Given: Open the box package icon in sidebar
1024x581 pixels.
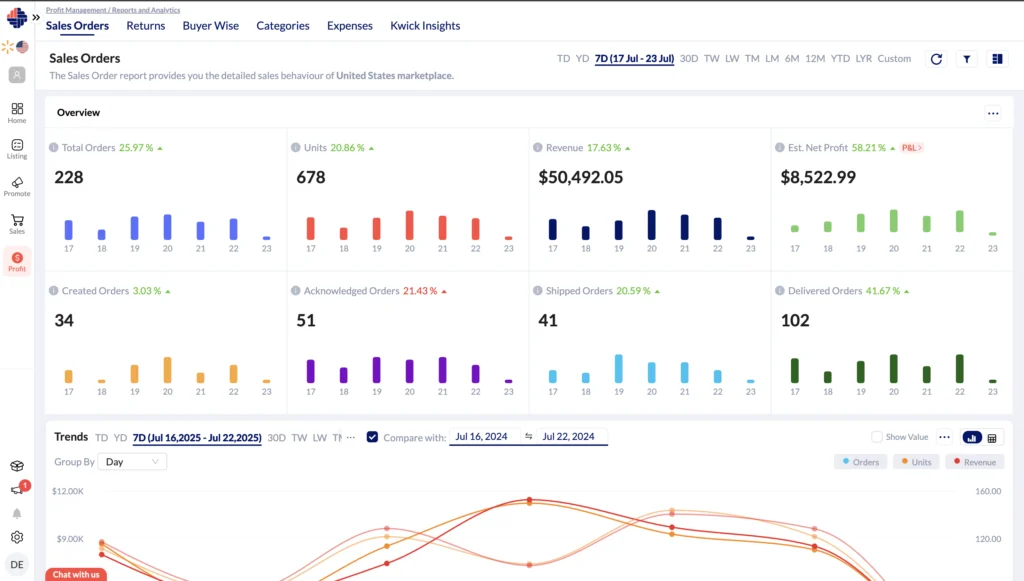Looking at the screenshot, I should click(17, 466).
